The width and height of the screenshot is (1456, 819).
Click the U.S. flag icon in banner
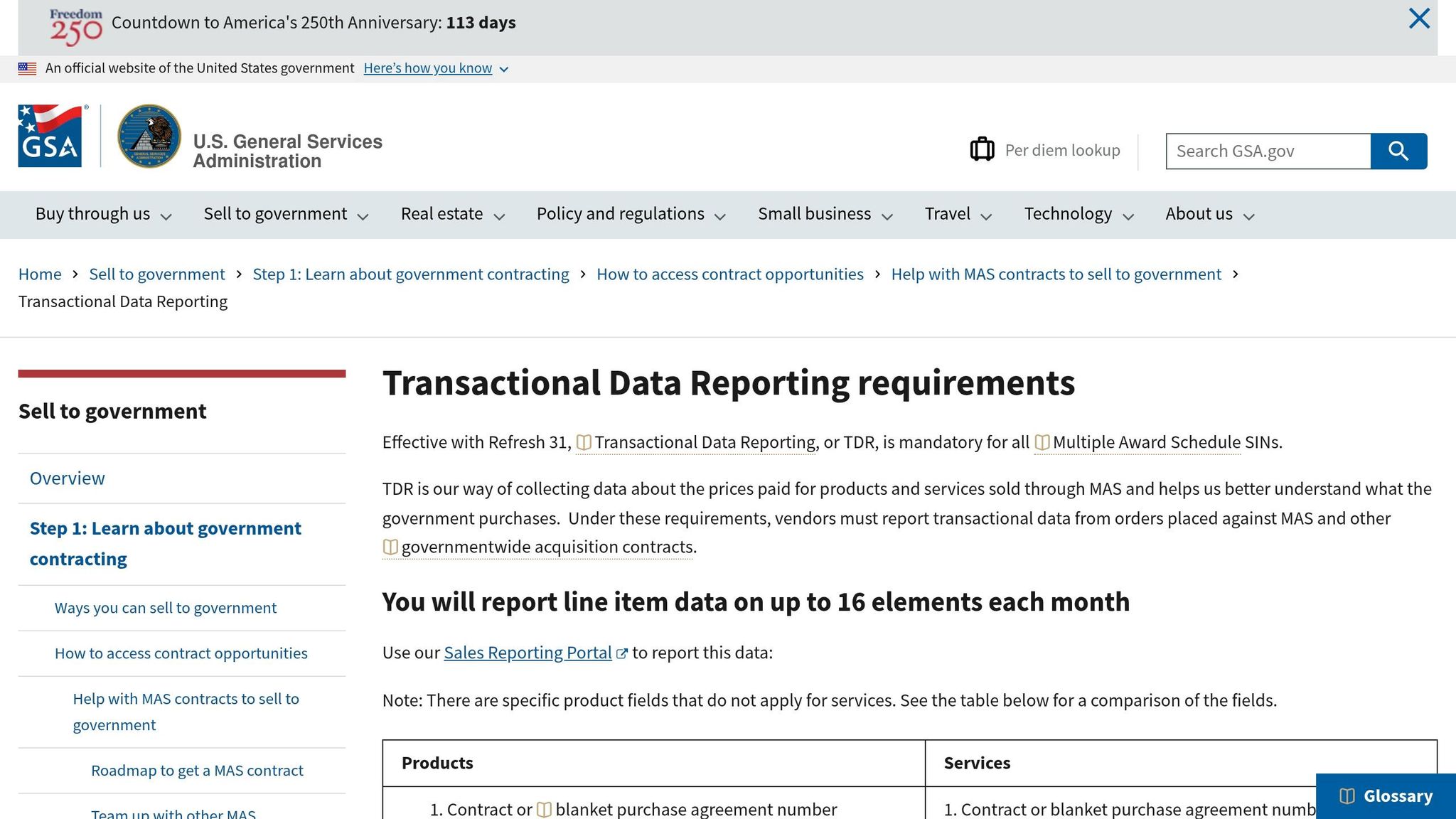[x=27, y=68]
